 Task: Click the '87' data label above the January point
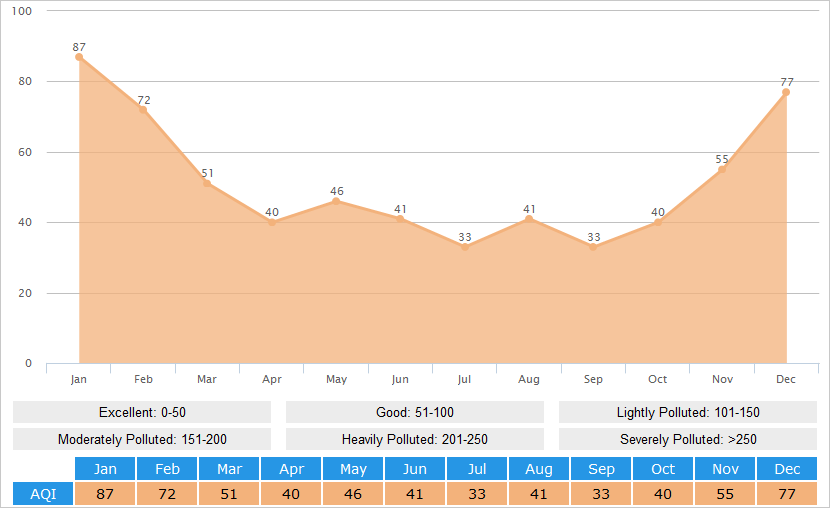(79, 47)
